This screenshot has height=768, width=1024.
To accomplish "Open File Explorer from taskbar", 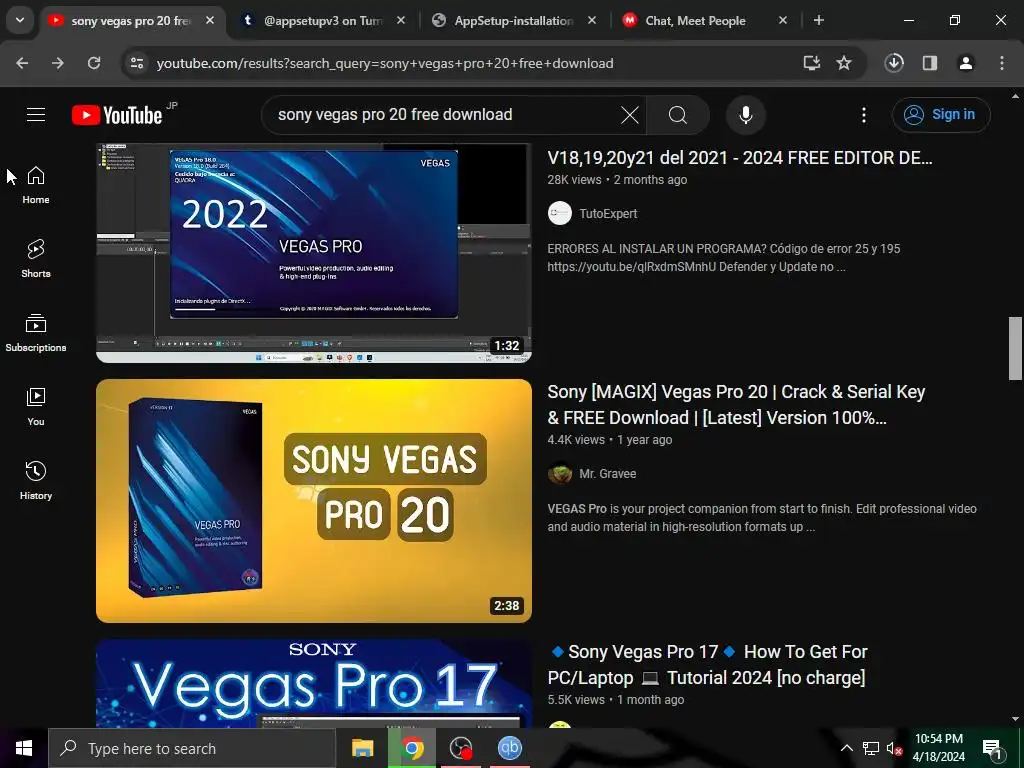I will tap(362, 748).
